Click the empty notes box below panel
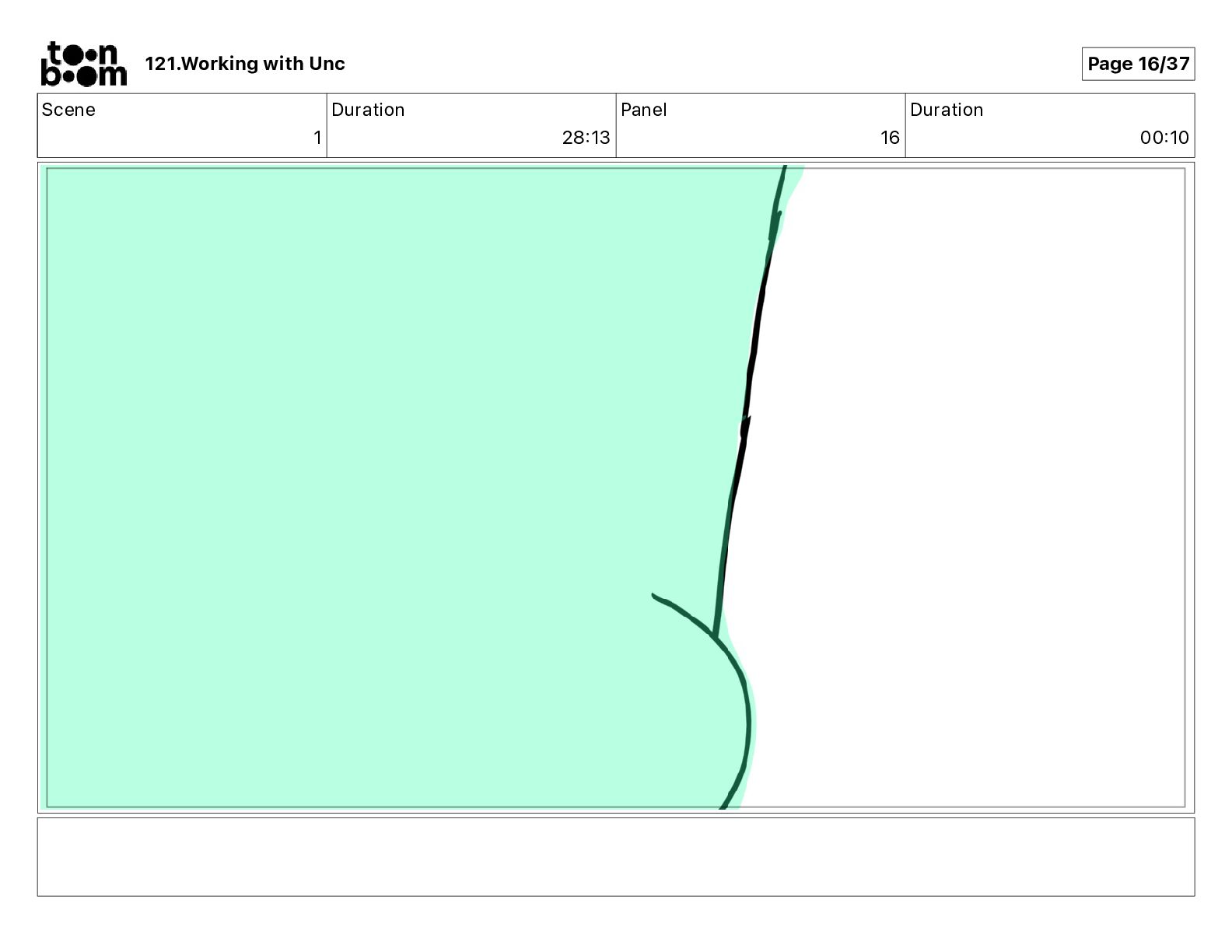The width and height of the screenshot is (1232, 952). [616, 856]
